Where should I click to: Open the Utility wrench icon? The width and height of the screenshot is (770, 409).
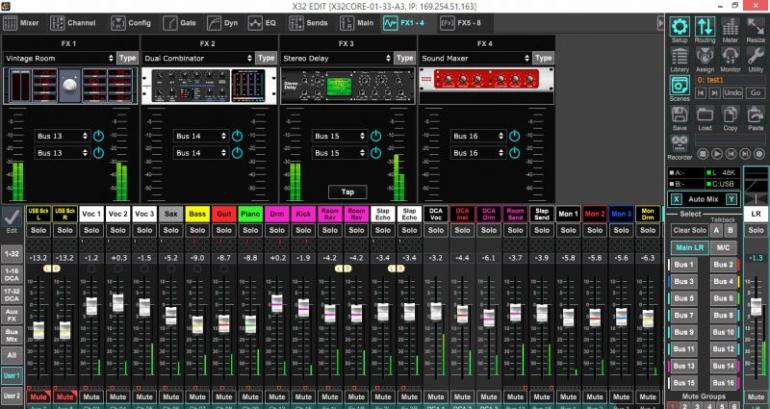755,56
